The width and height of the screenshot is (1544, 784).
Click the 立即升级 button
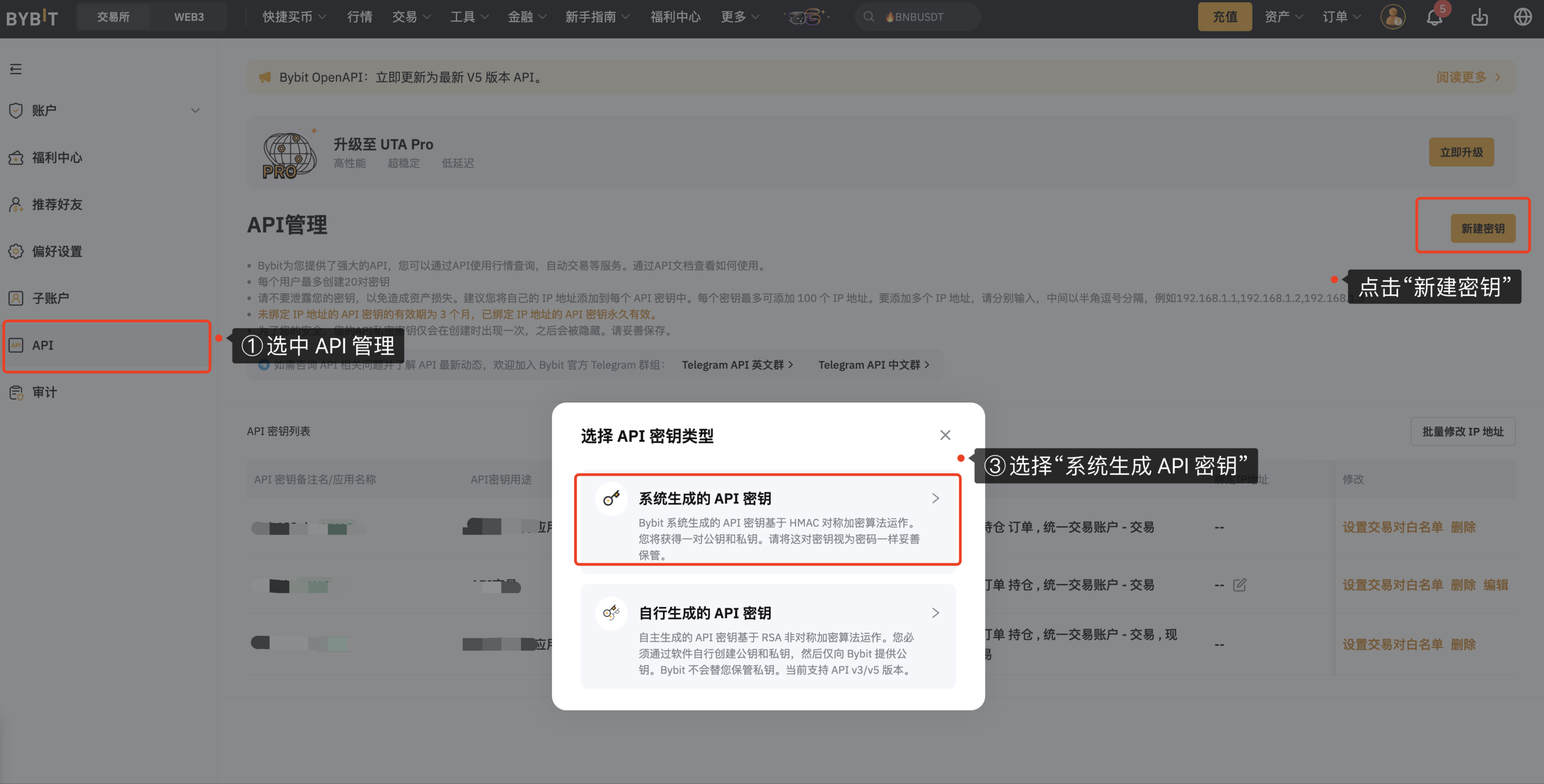point(1461,152)
